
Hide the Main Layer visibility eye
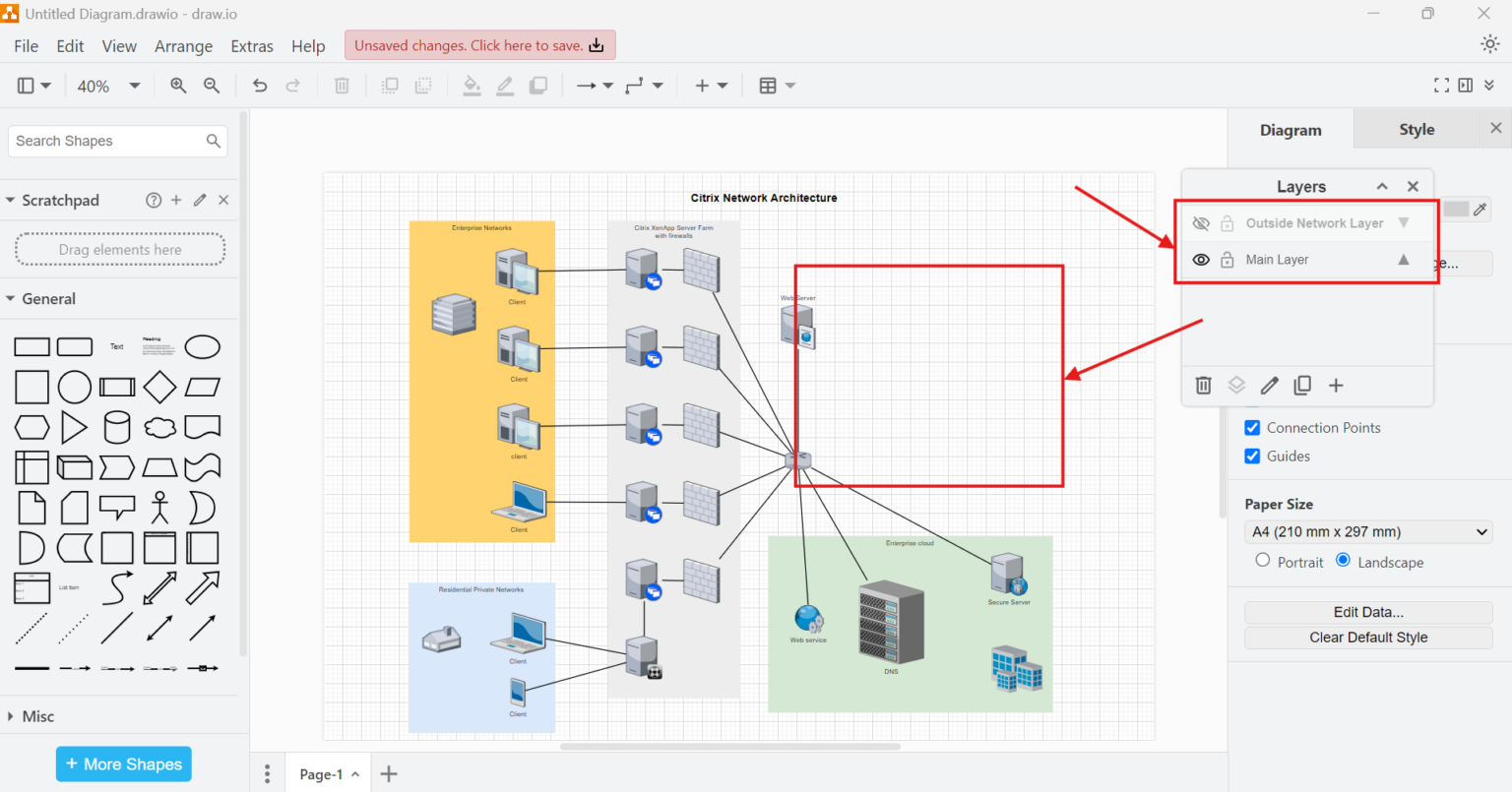click(x=1201, y=259)
